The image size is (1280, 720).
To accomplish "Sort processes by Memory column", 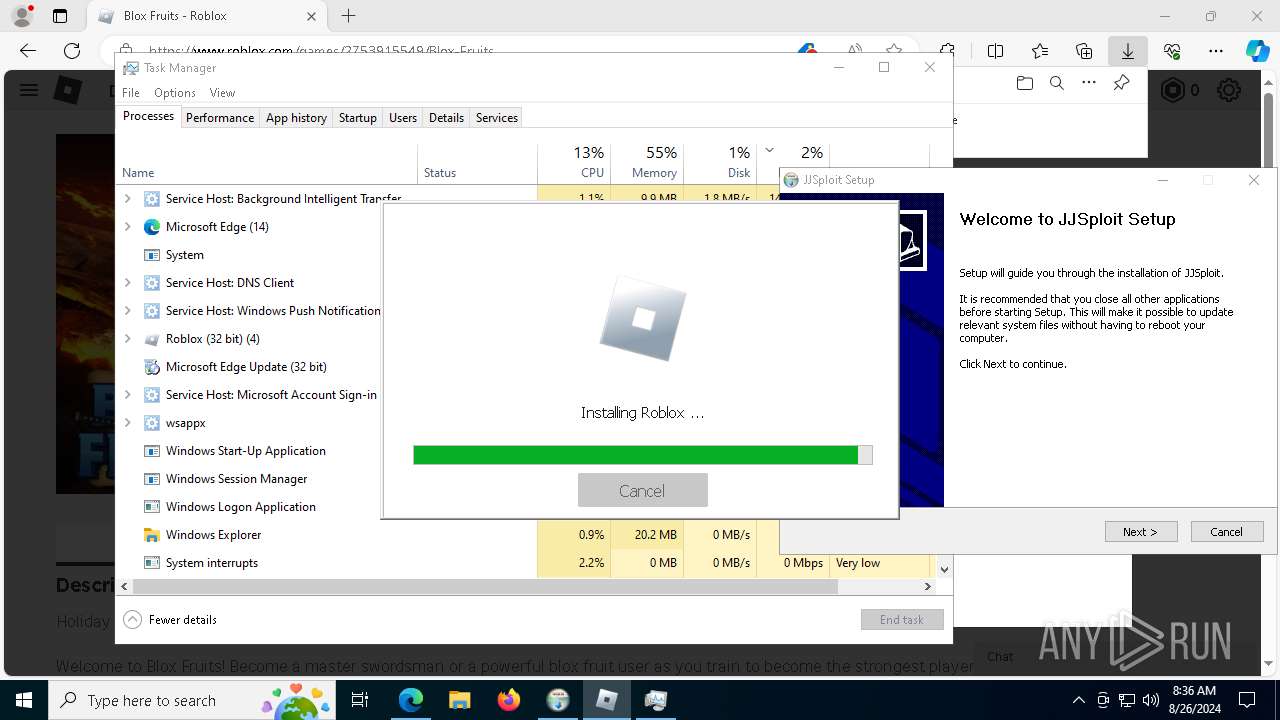I will [x=647, y=162].
